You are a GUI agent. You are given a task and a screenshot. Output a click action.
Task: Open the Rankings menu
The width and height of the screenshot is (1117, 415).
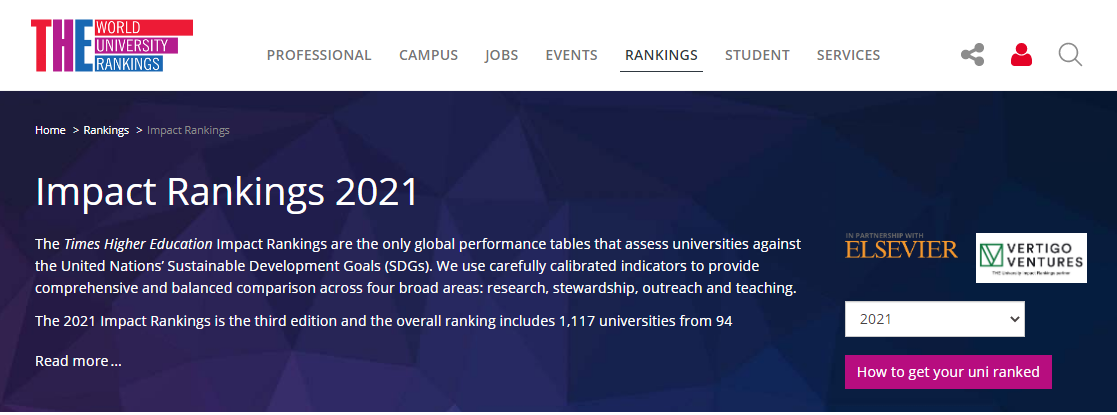point(661,56)
